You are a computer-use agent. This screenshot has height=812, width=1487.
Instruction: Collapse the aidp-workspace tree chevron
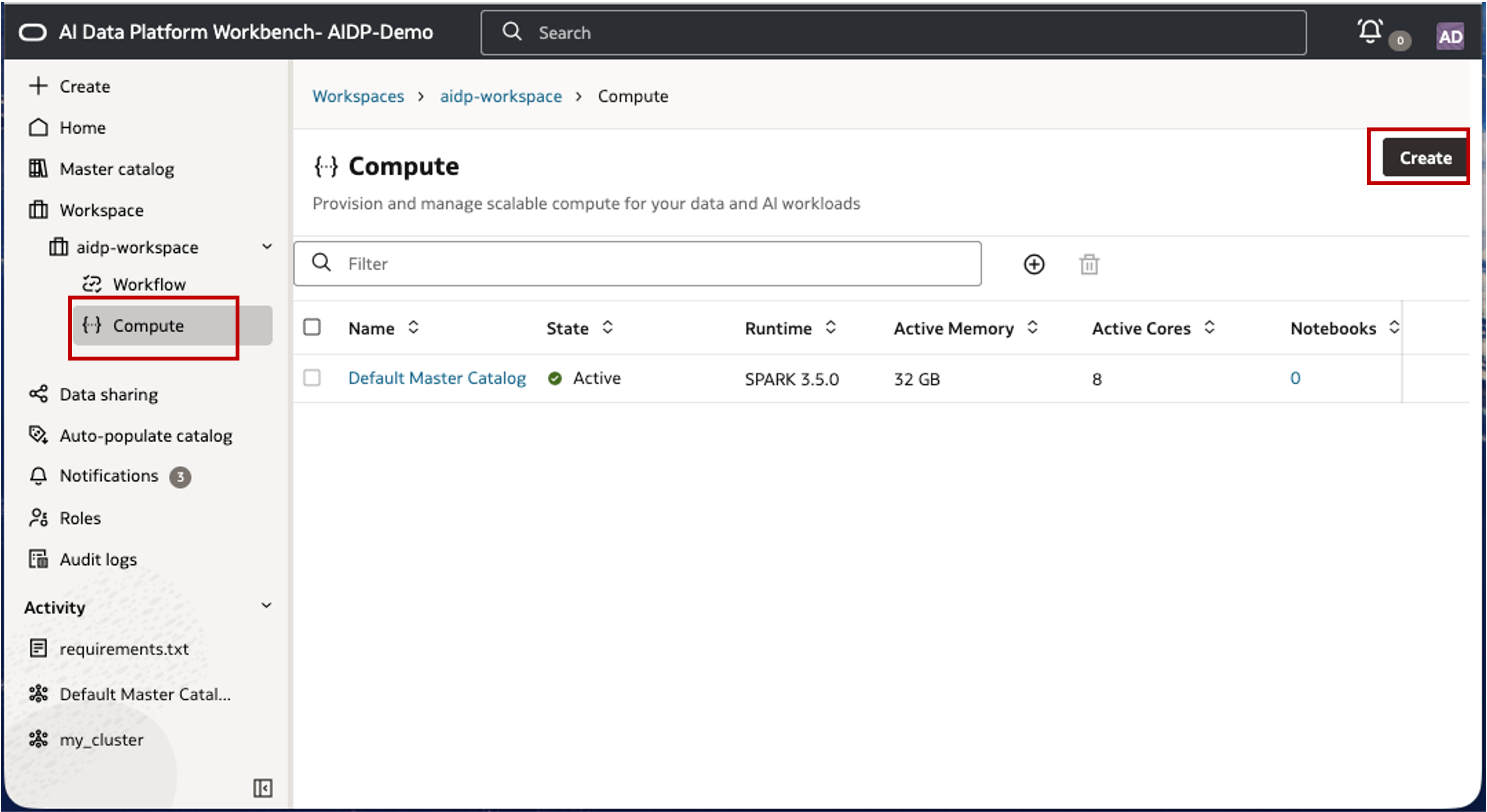[267, 246]
